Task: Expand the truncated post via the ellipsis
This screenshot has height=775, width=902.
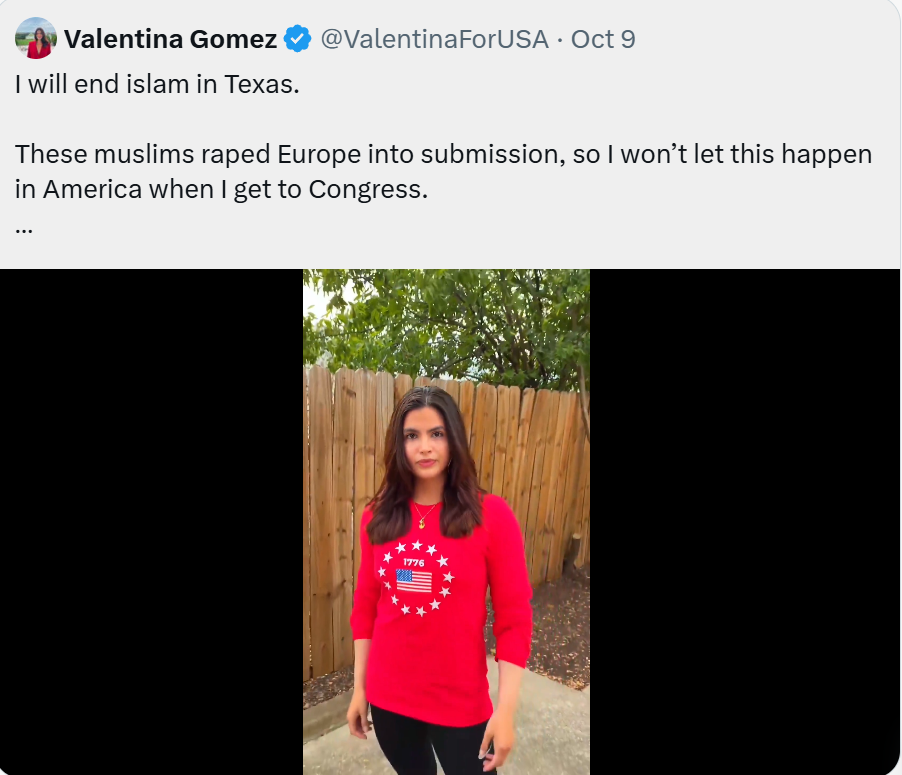Action: (25, 227)
